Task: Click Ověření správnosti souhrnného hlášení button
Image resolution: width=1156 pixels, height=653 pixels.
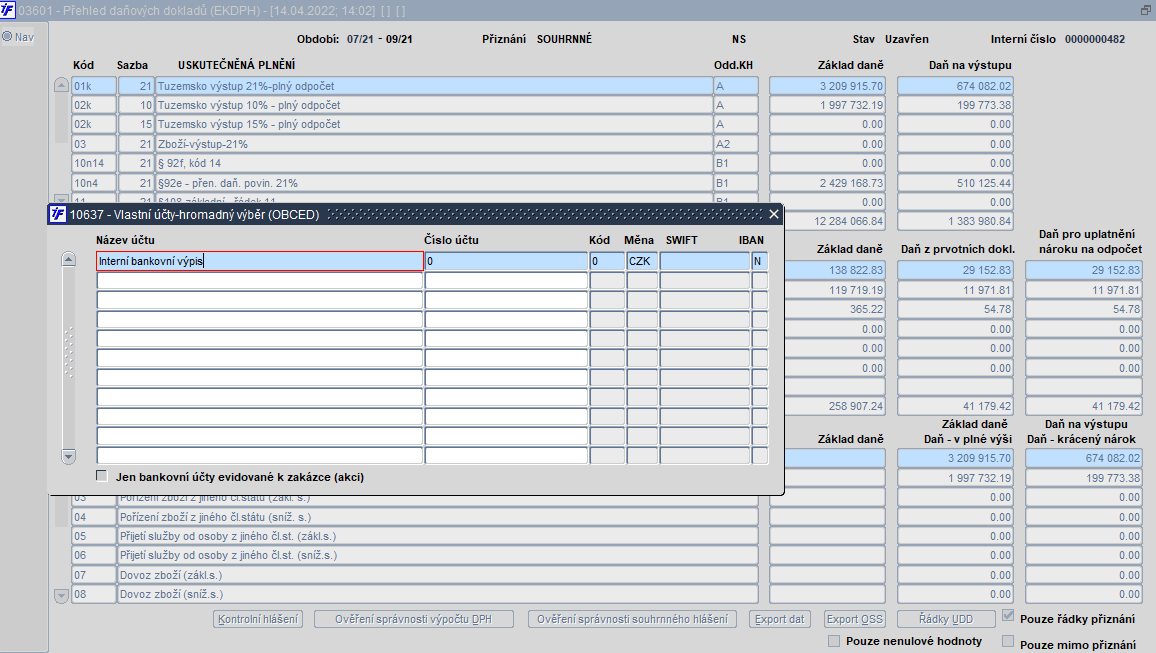Action: coord(633,619)
